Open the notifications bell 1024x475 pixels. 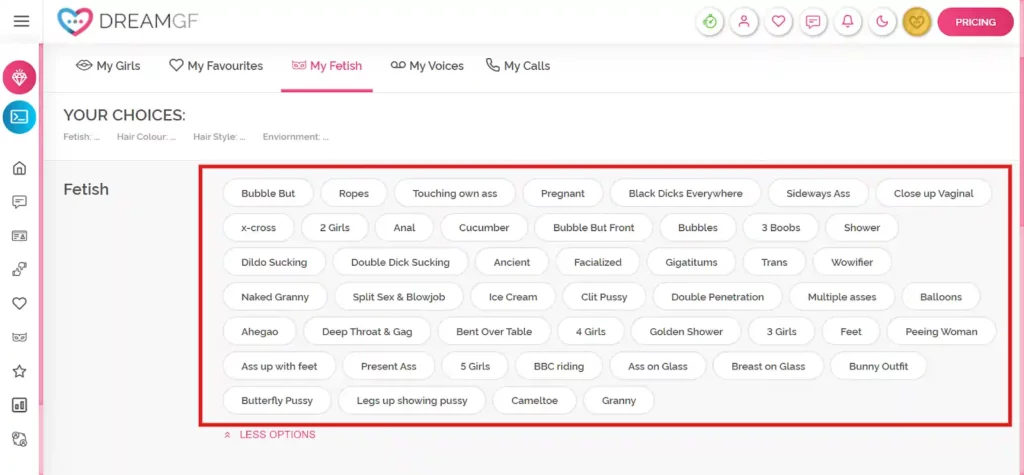(847, 22)
